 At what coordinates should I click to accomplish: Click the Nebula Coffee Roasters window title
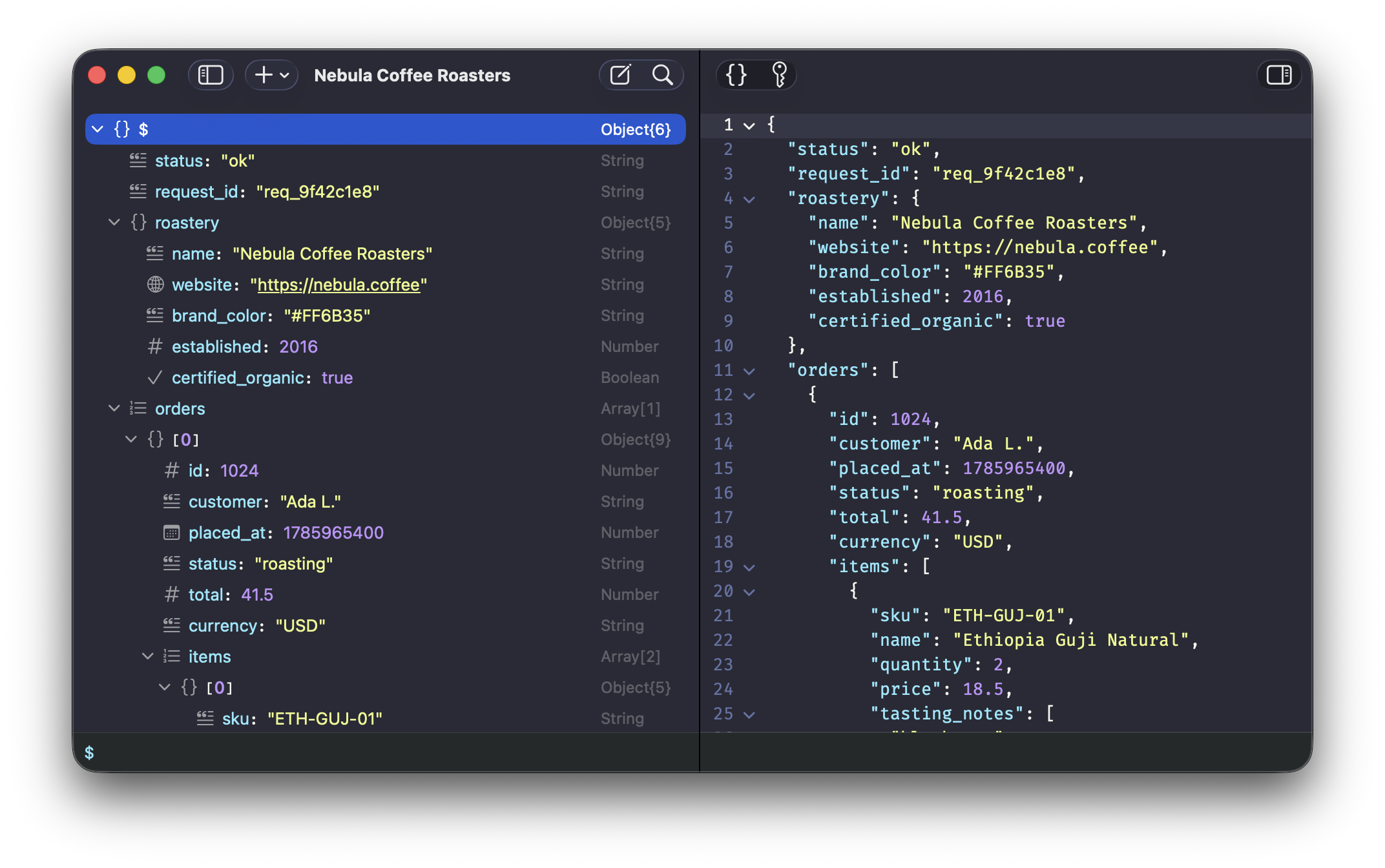pyautogui.click(x=412, y=76)
